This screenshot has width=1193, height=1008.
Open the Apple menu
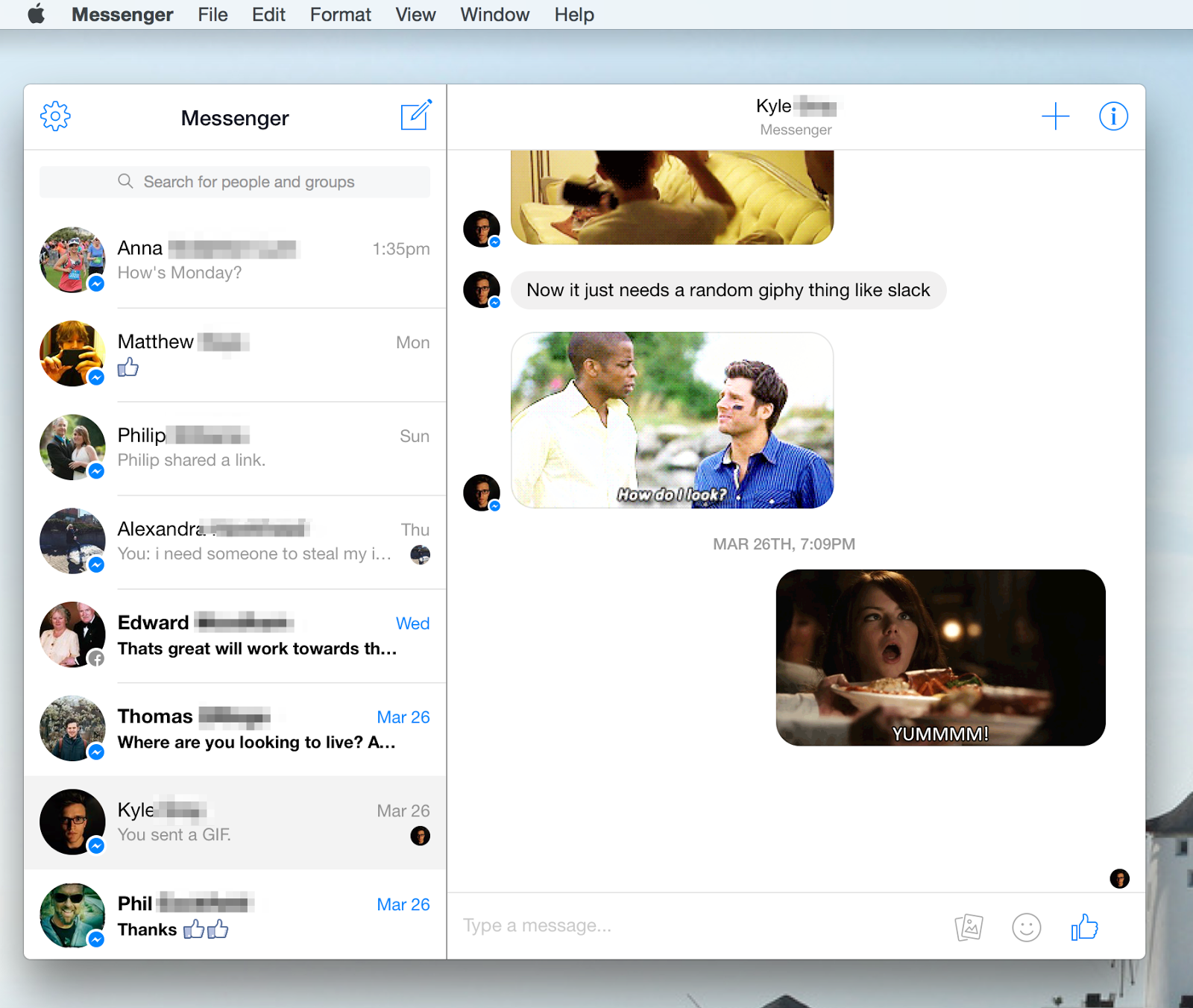[x=36, y=14]
